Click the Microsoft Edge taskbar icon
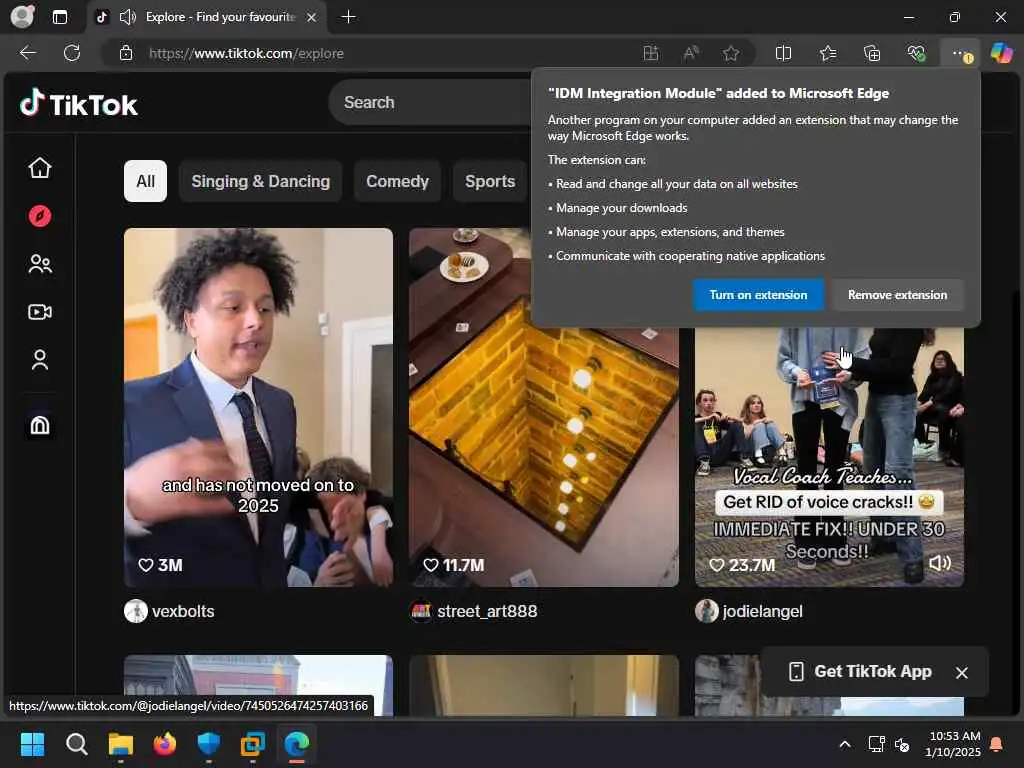This screenshot has width=1024, height=768. pyautogui.click(x=296, y=744)
